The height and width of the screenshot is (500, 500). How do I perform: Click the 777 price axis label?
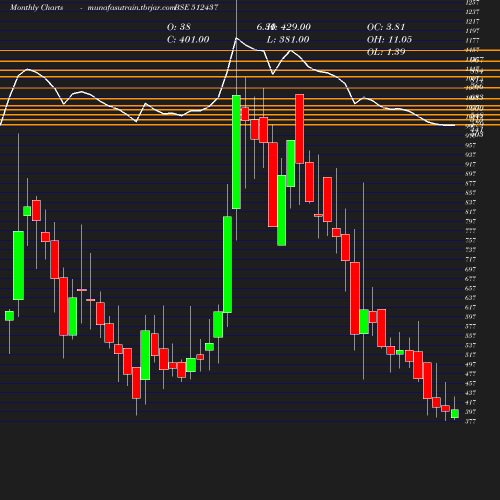pyautogui.click(x=470, y=231)
